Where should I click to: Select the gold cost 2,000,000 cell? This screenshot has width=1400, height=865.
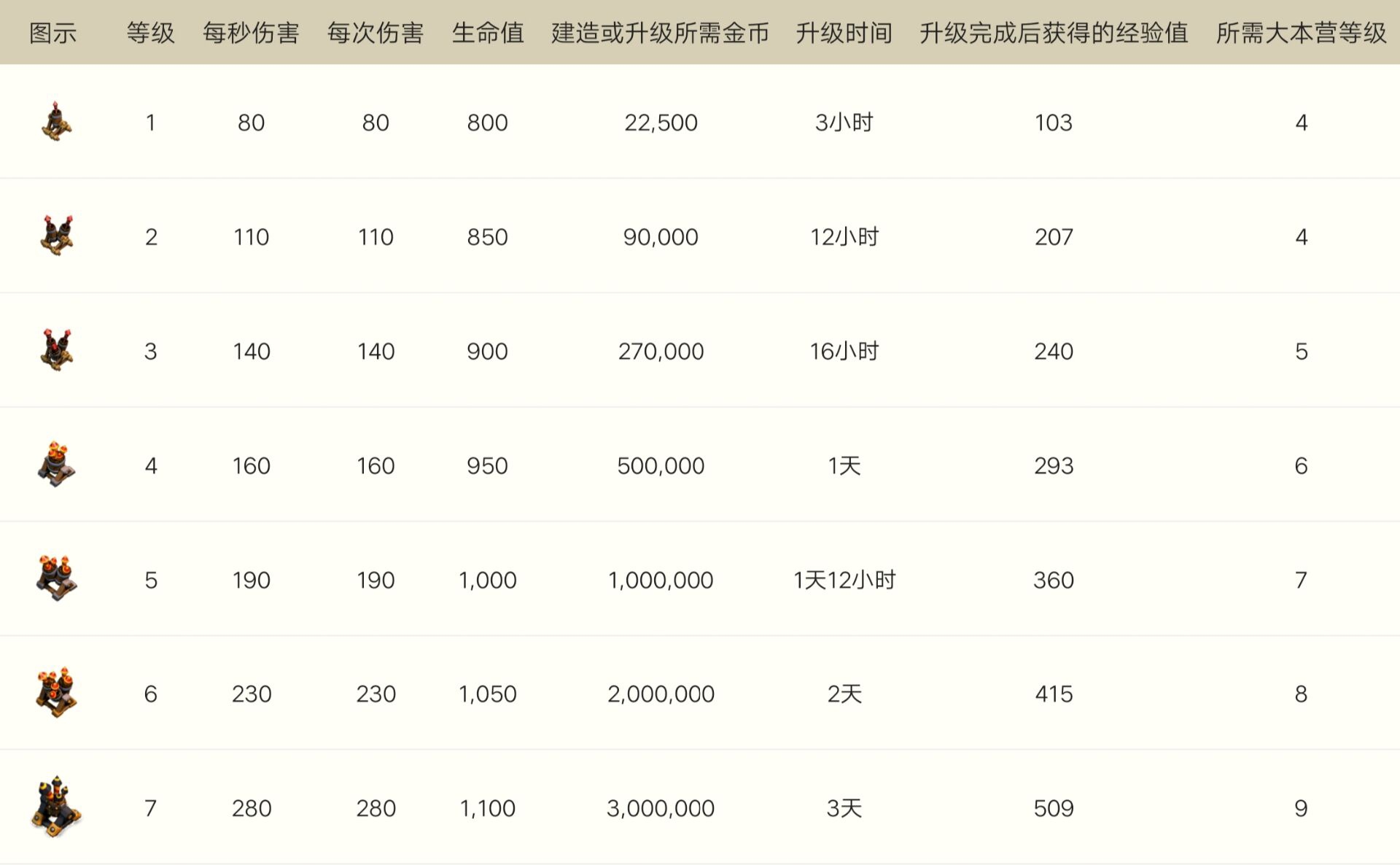pyautogui.click(x=661, y=694)
